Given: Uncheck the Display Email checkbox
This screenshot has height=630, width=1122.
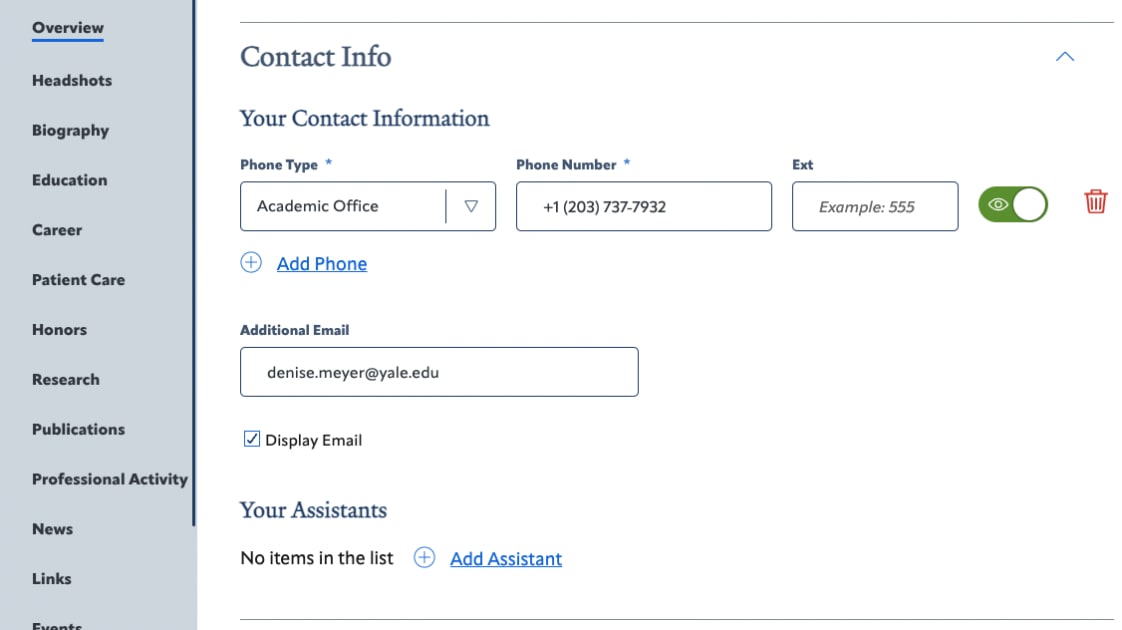Looking at the screenshot, I should [251, 438].
